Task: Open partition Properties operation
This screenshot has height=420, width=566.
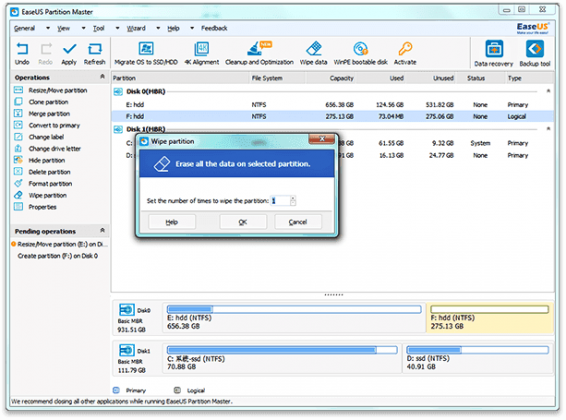Action: tap(35, 207)
